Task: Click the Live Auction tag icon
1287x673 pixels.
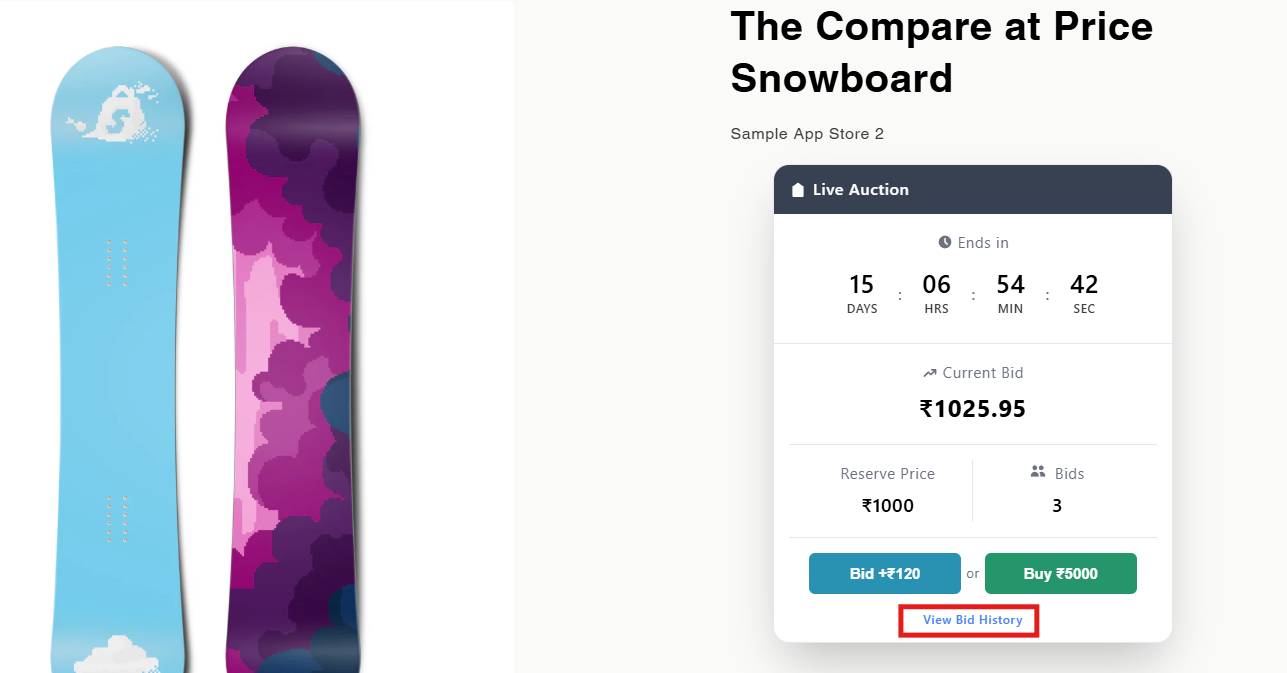Action: pos(798,190)
